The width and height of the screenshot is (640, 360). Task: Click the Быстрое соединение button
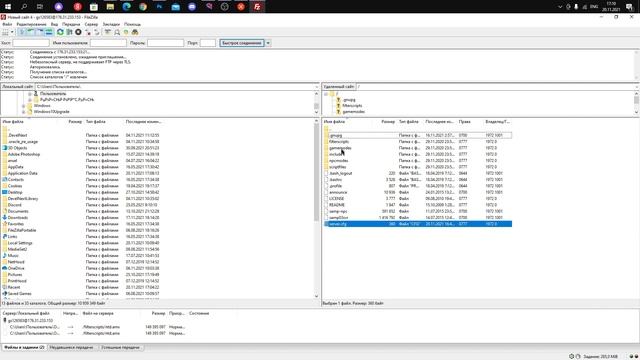click(x=242, y=43)
